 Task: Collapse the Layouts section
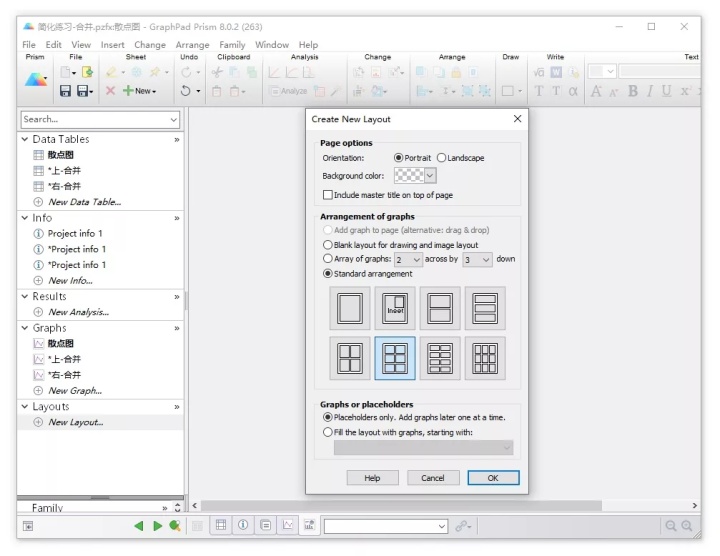(x=25, y=406)
